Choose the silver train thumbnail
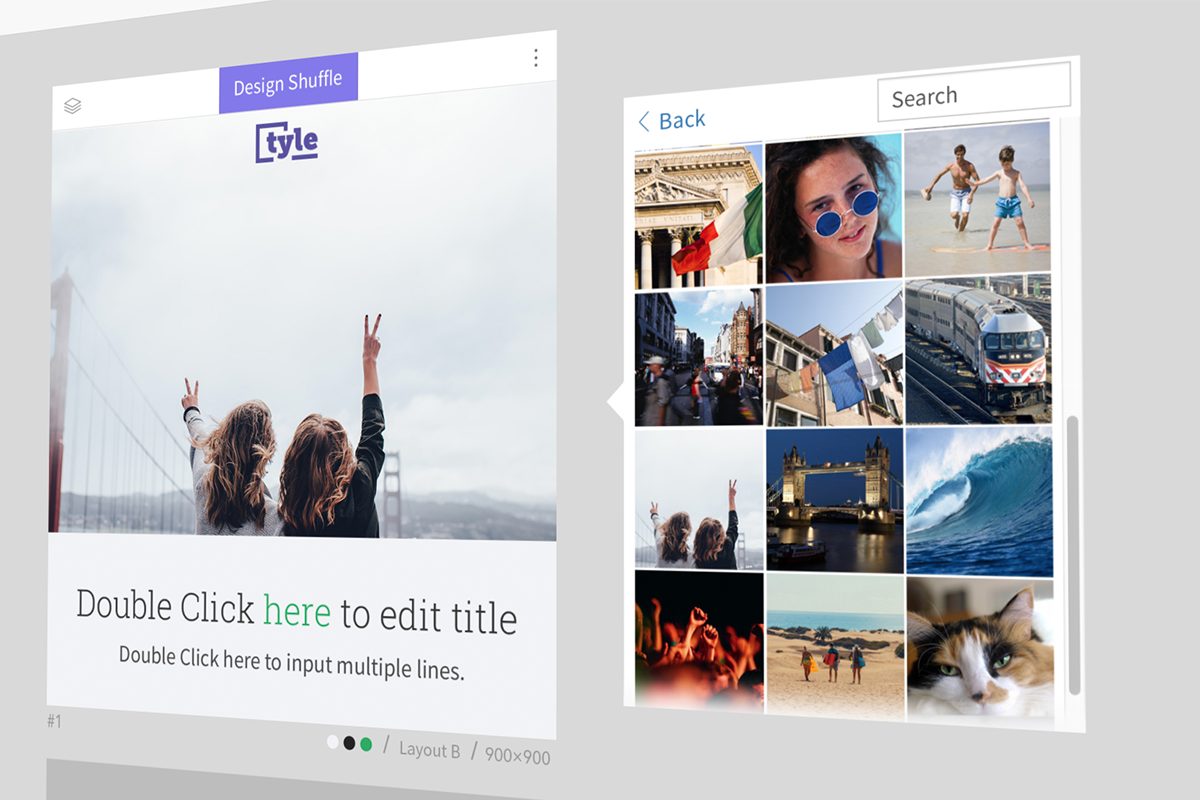This screenshot has height=800, width=1200. (x=978, y=349)
